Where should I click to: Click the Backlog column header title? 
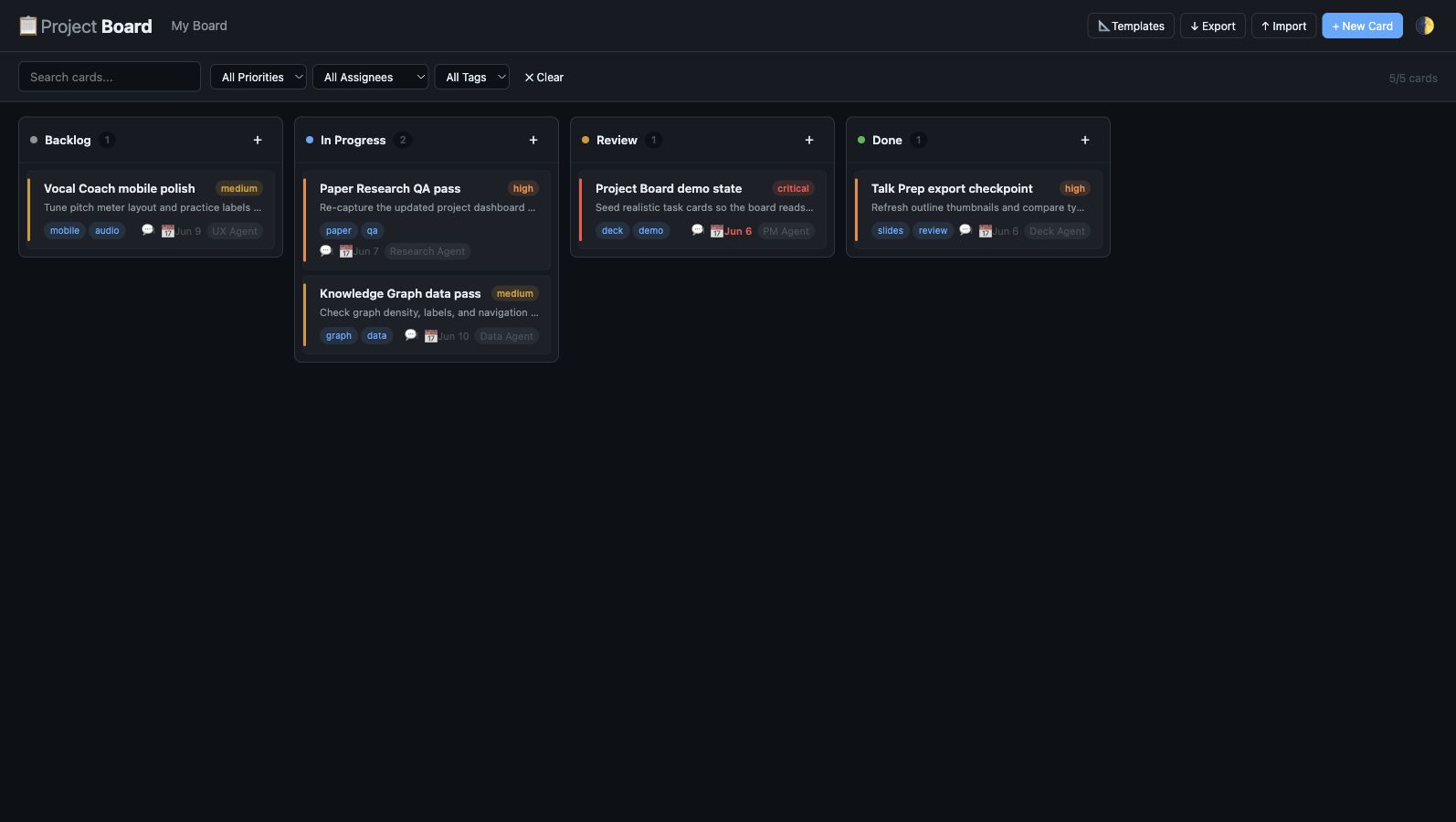[x=68, y=140]
